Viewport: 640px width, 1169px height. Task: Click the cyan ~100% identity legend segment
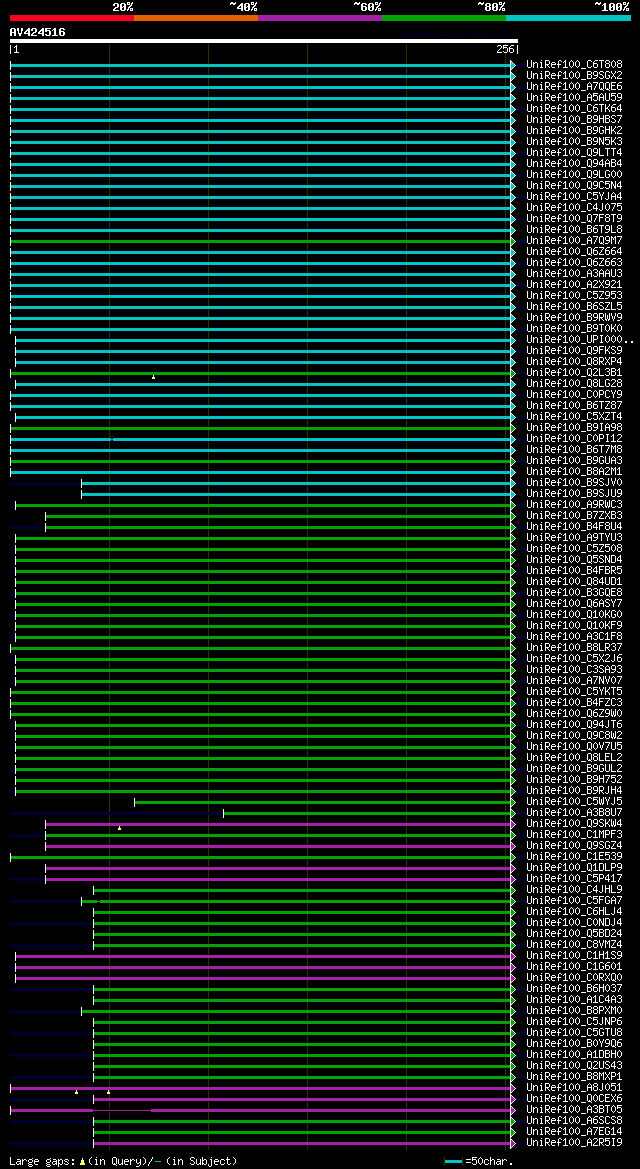tap(568, 17)
